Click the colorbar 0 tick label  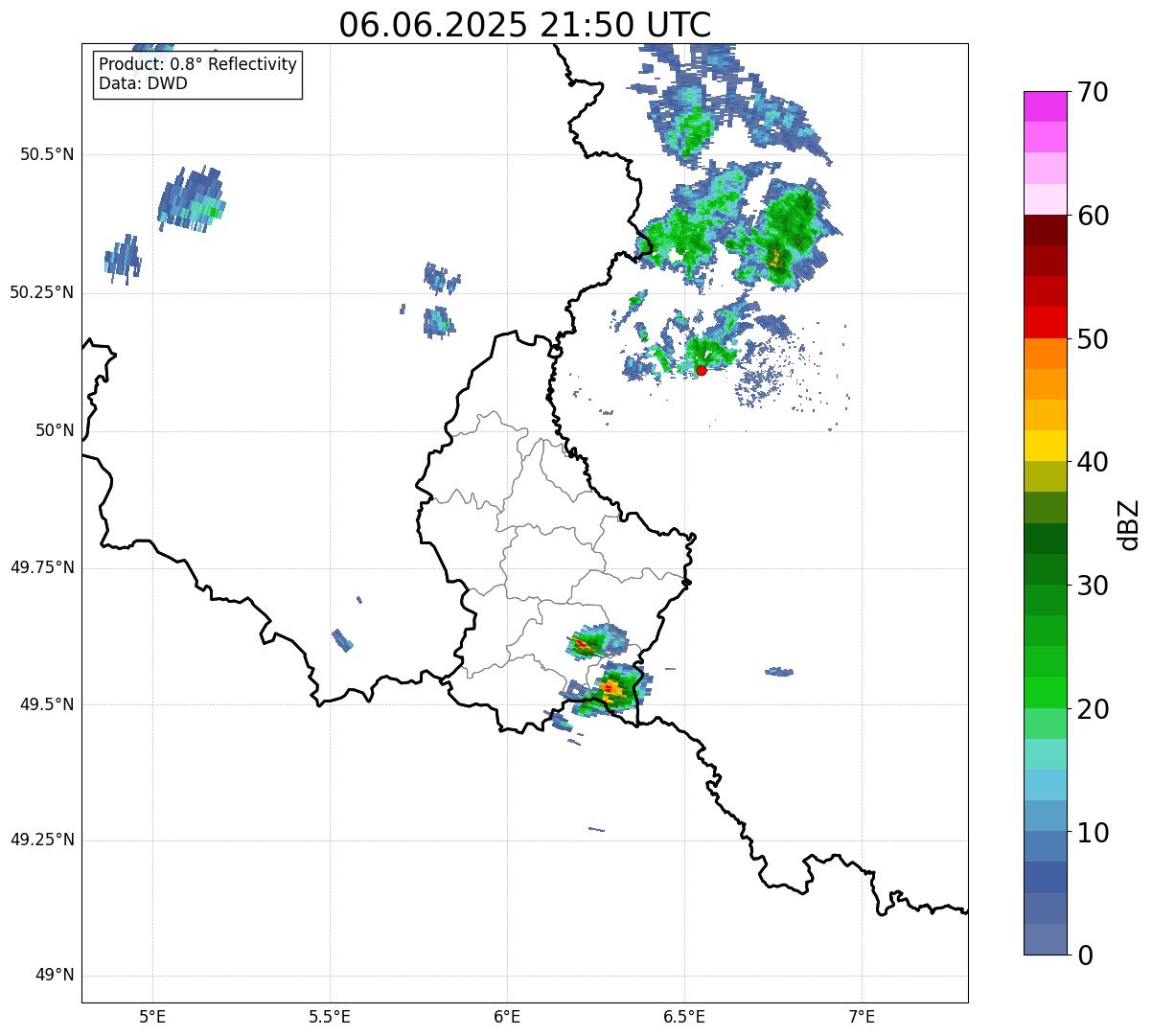[x=1085, y=955]
